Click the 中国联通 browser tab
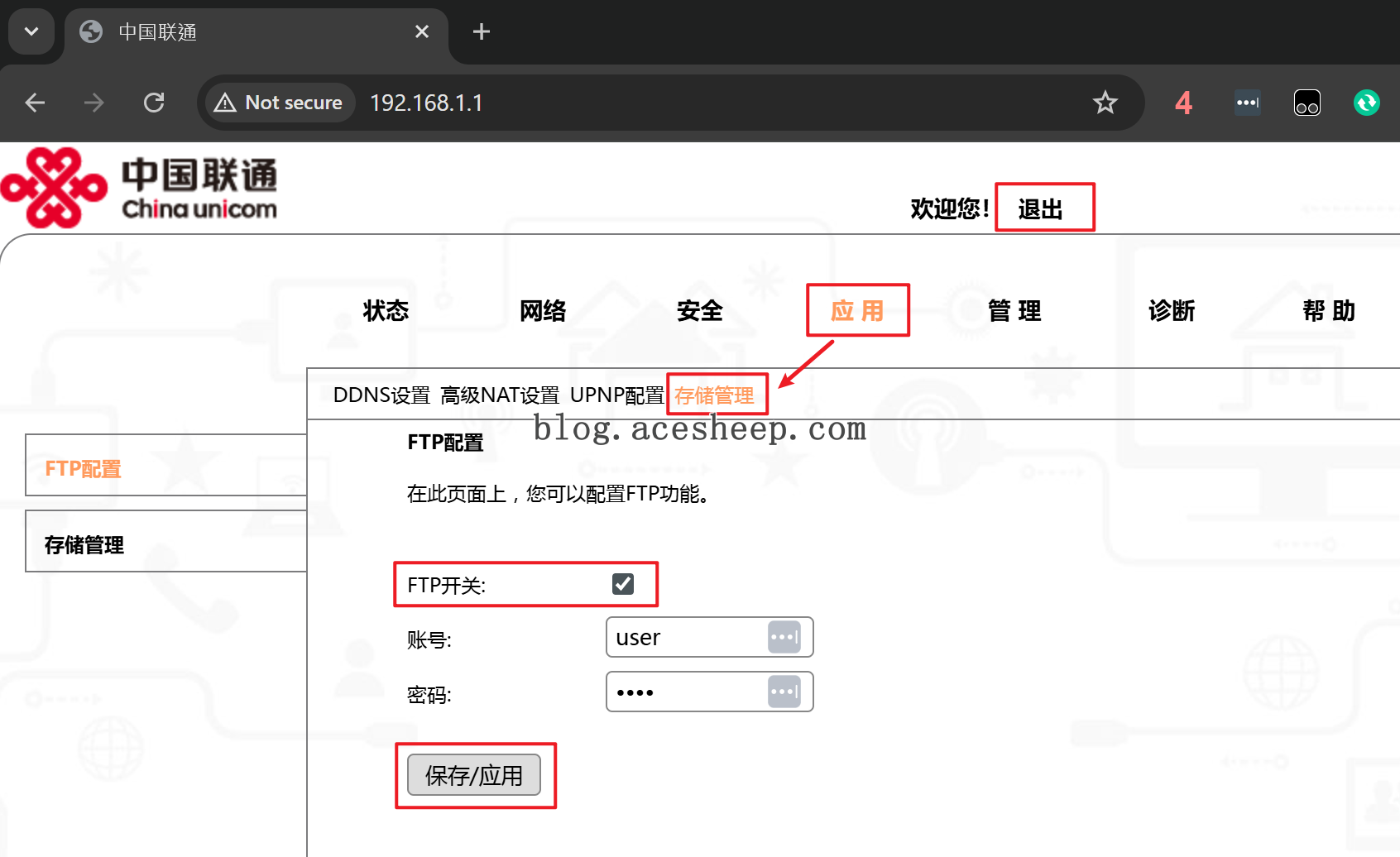The image size is (1400, 857). (257, 32)
